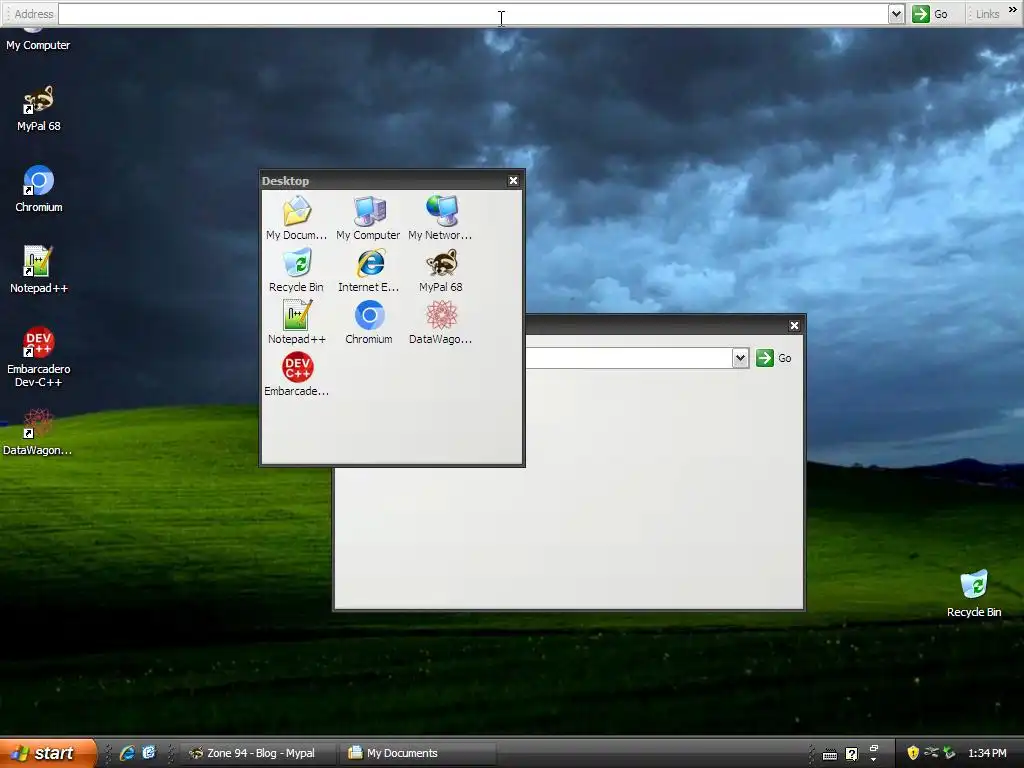Viewport: 1024px width, 768px height.
Task: Launch Chromium from Desktop window
Action: click(368, 323)
